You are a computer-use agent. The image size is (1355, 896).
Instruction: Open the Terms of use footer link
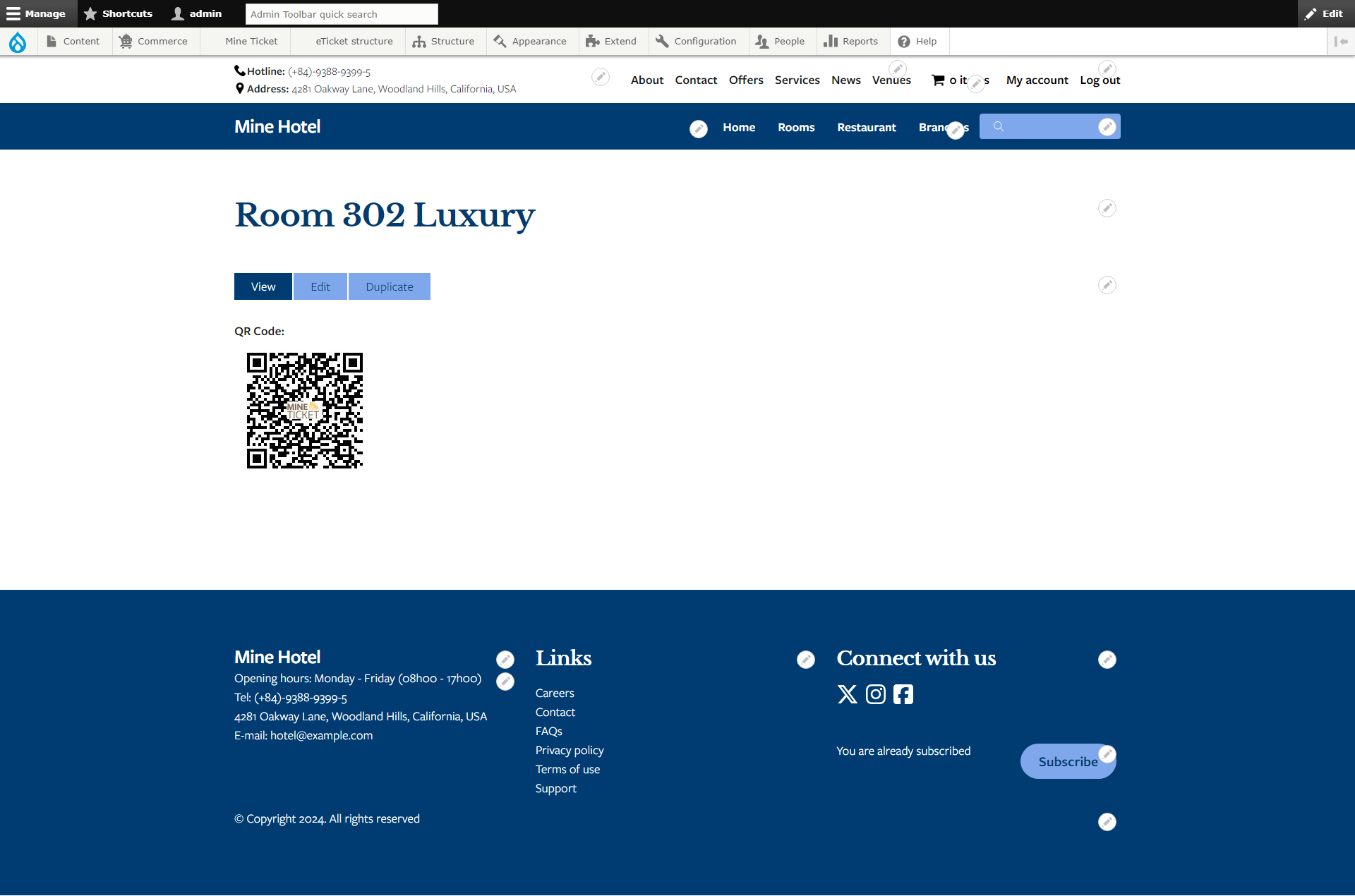coord(567,770)
